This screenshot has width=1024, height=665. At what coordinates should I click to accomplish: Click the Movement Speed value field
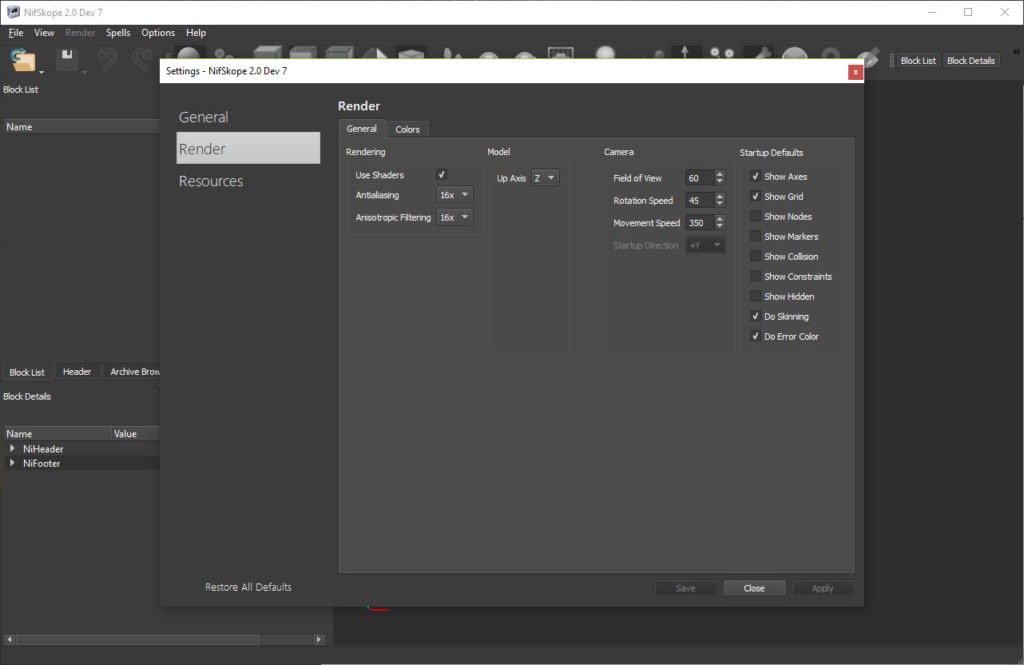click(699, 223)
